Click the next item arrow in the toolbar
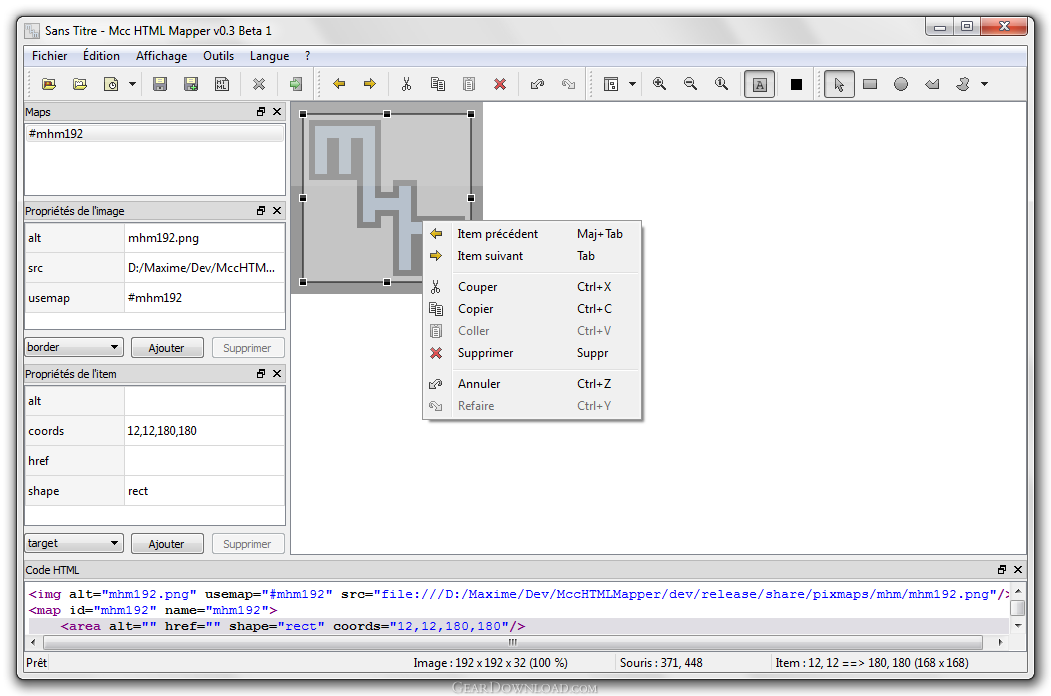This screenshot has height=696, width=1051. [x=370, y=84]
